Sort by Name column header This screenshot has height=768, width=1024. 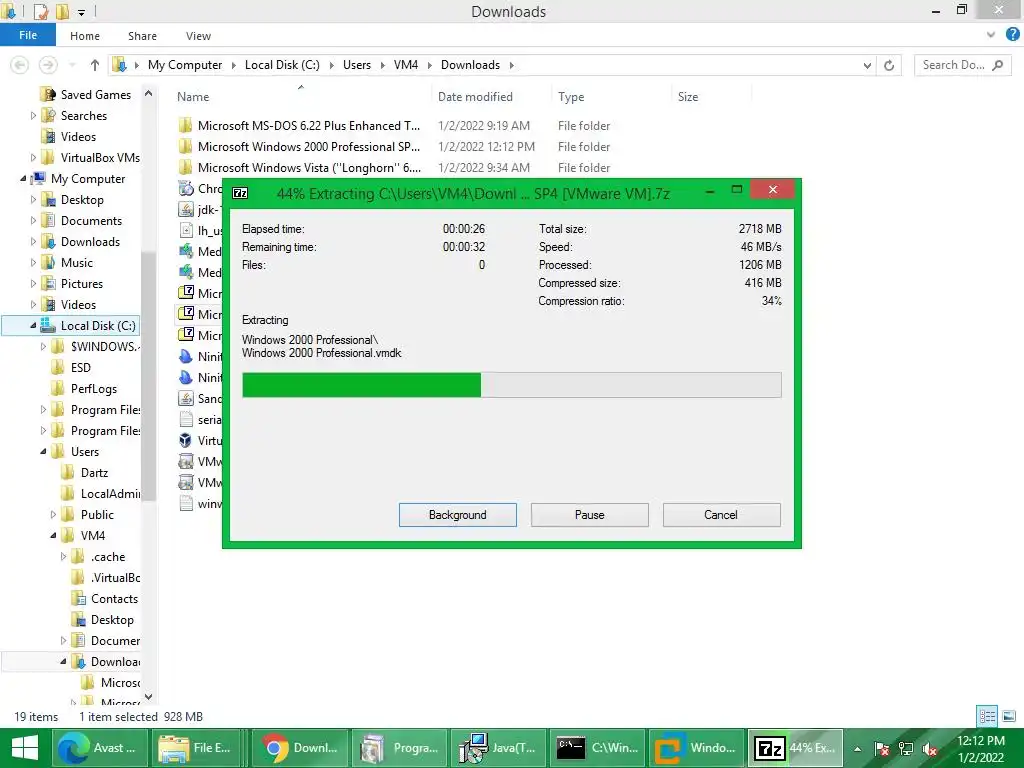click(x=193, y=97)
